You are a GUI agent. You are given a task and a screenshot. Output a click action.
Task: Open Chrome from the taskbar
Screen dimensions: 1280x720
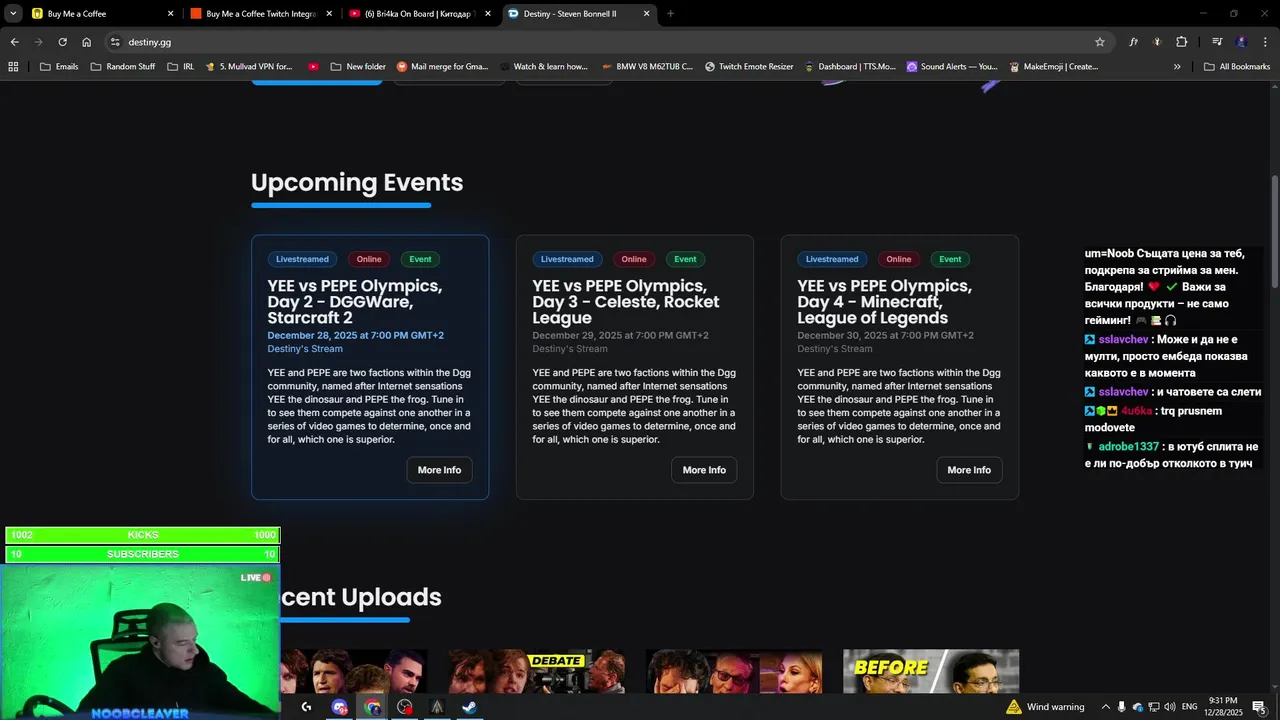click(372, 707)
